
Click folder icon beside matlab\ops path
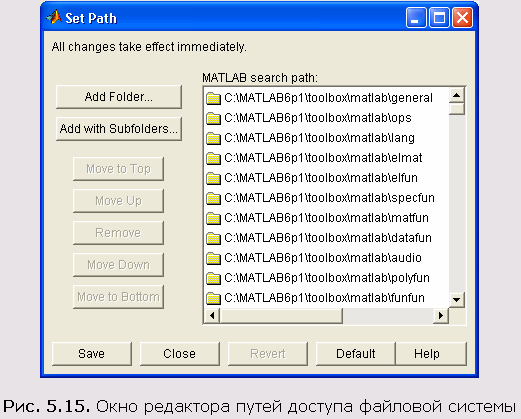coord(213,118)
